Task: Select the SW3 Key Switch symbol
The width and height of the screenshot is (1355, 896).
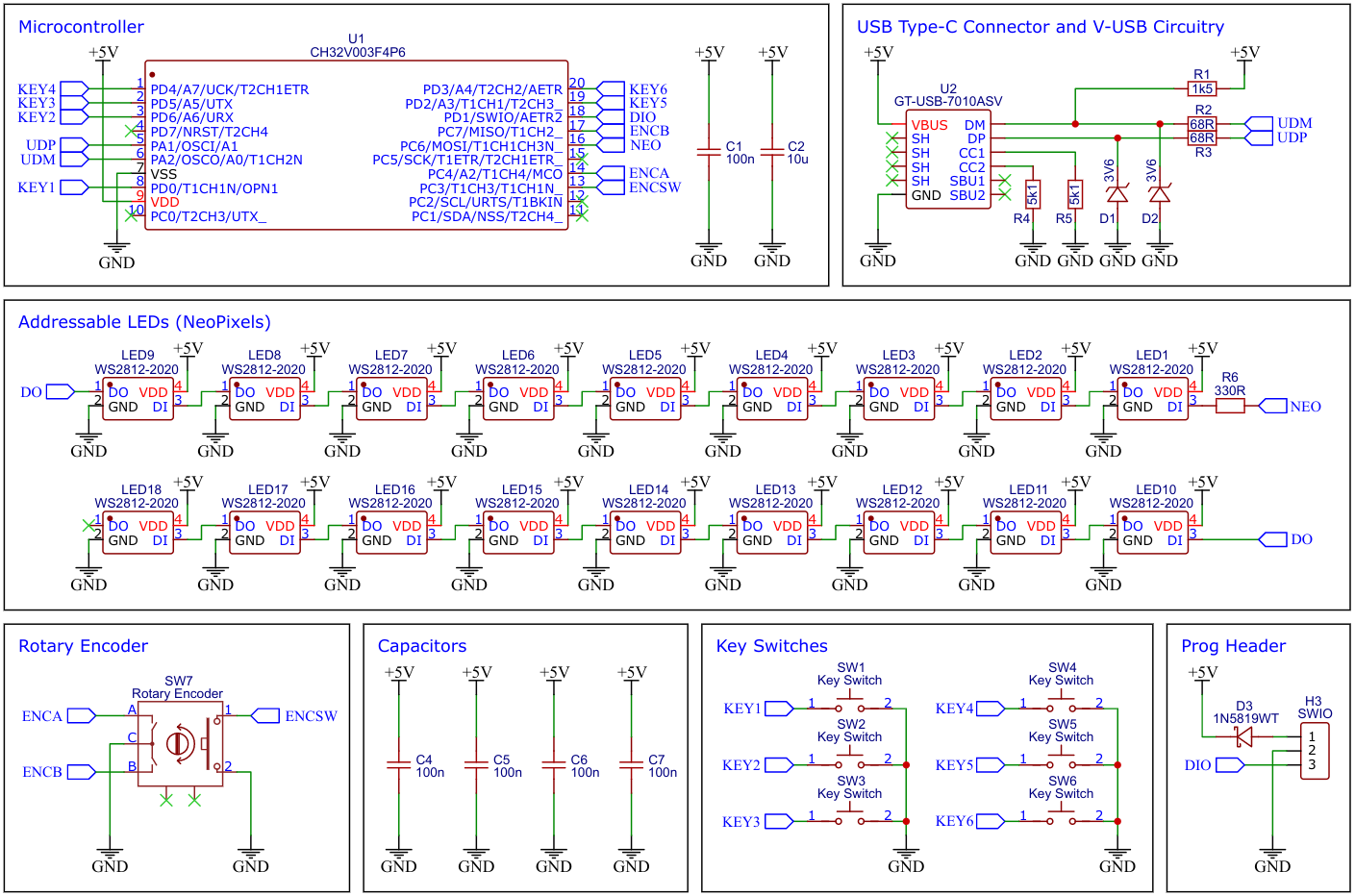Action: pyautogui.click(x=850, y=818)
